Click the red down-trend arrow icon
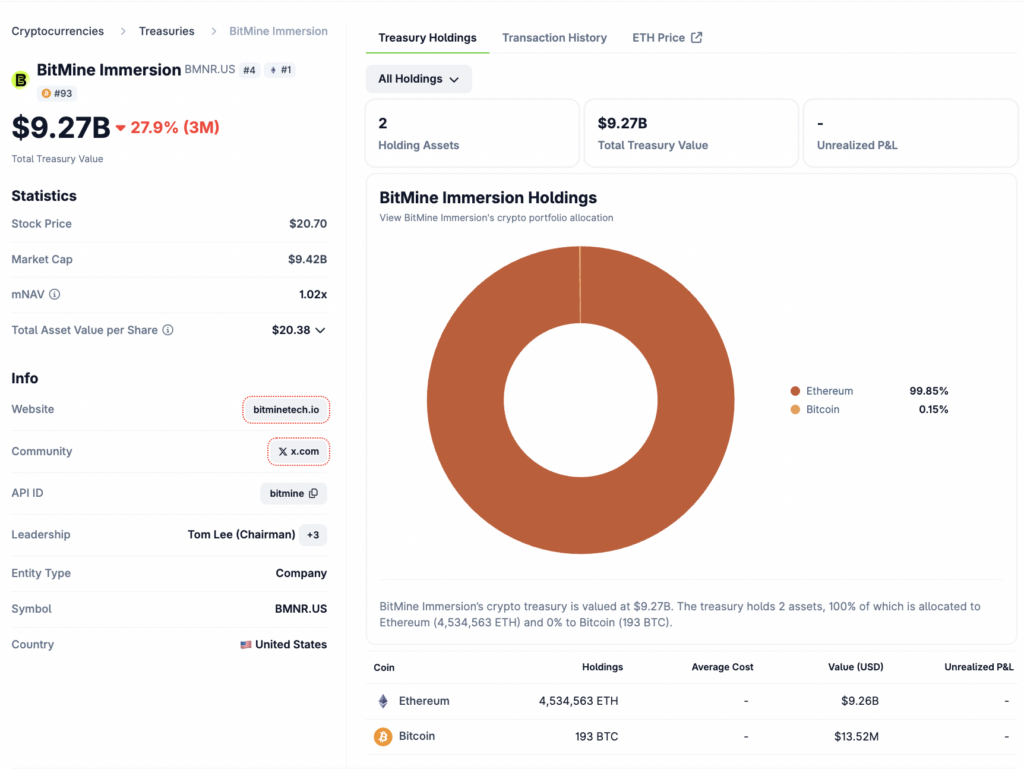Image resolution: width=1024 pixels, height=769 pixels. pyautogui.click(x=120, y=128)
